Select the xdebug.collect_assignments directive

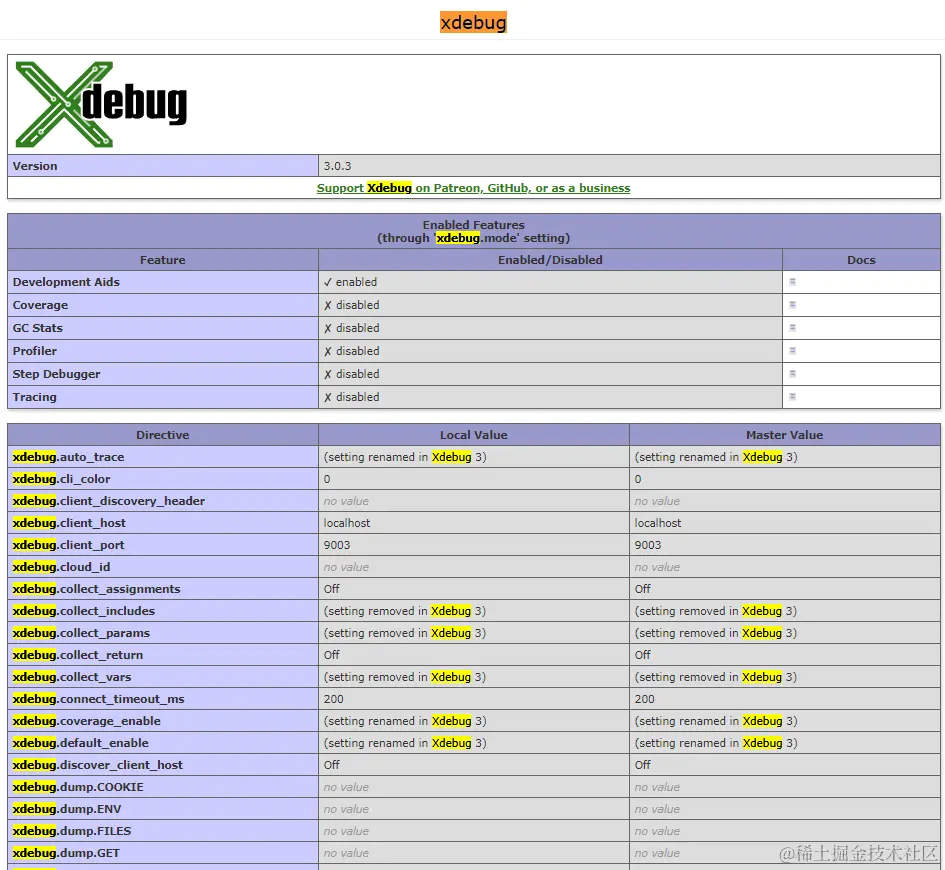[96, 589]
